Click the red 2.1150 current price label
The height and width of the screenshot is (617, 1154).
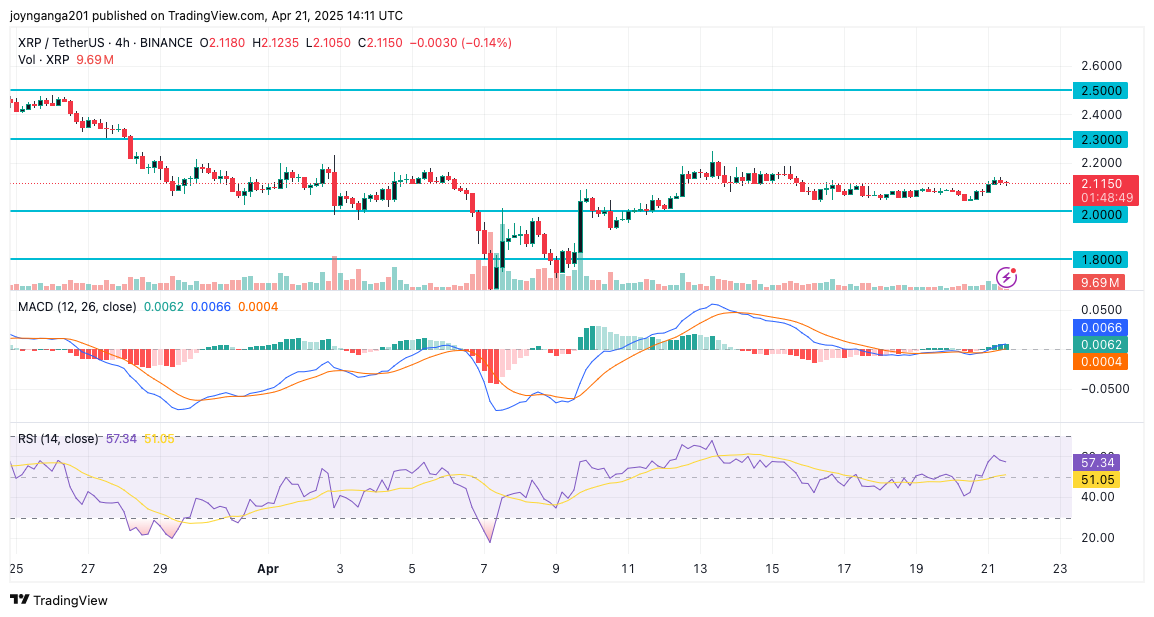1099,184
